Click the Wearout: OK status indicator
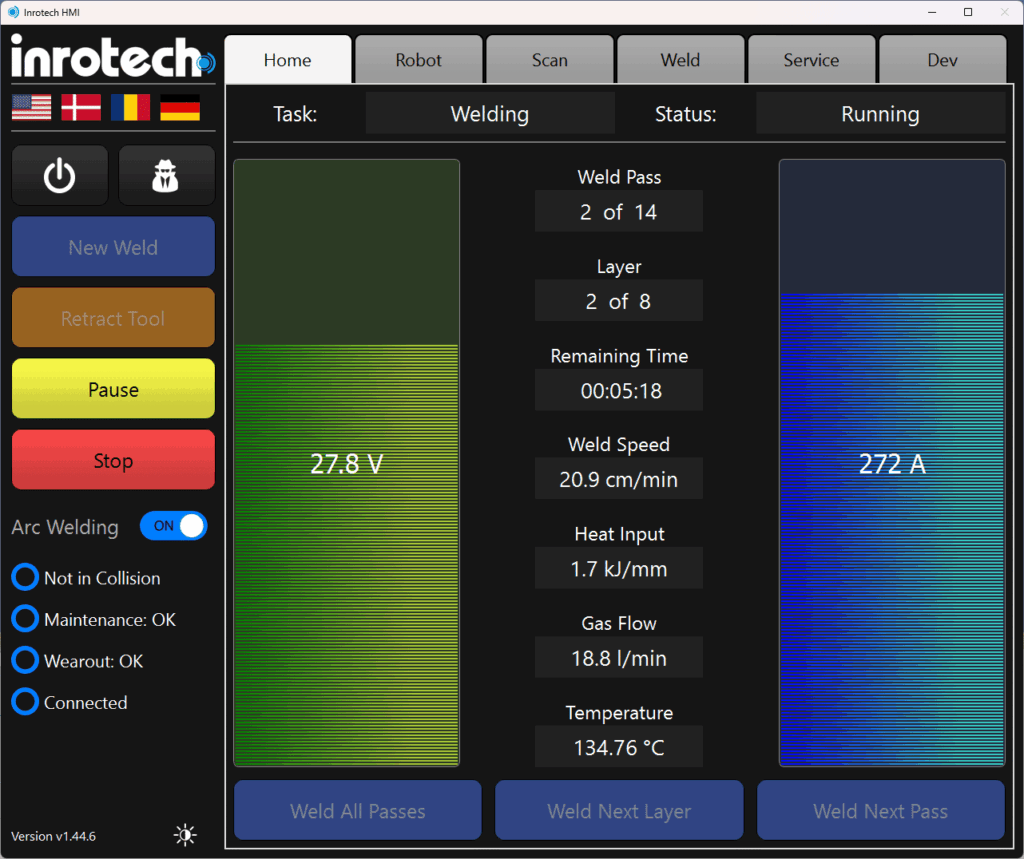Viewport: 1024px width, 859px height. coord(25,661)
